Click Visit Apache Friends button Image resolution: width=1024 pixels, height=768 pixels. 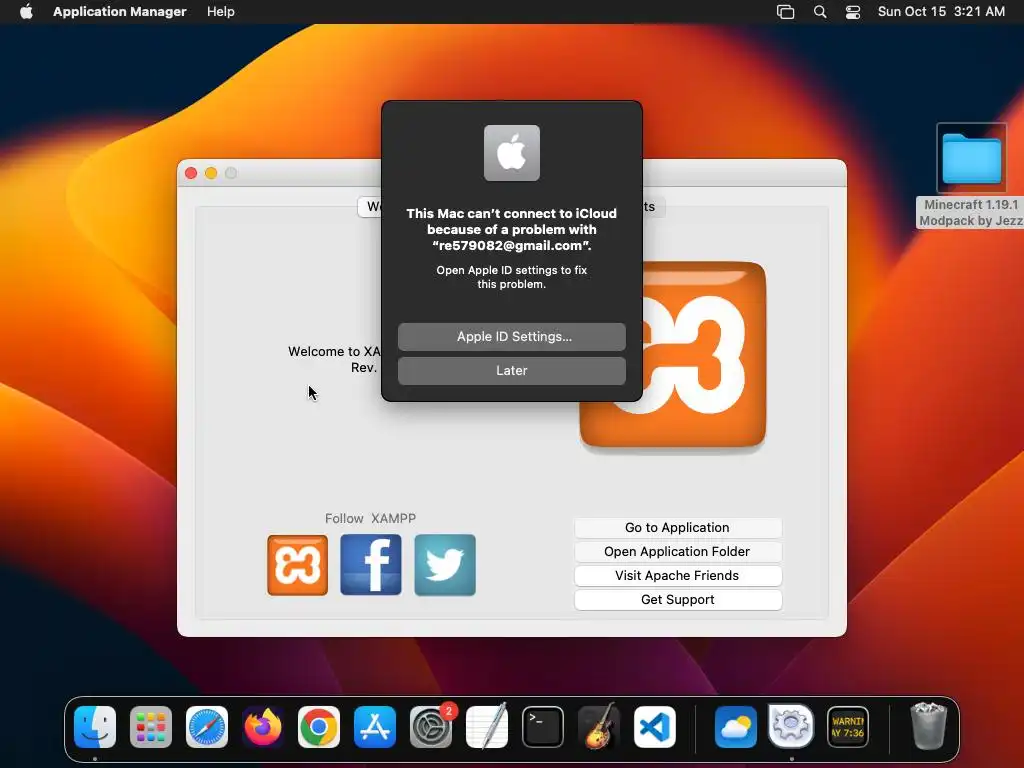pyautogui.click(x=678, y=576)
